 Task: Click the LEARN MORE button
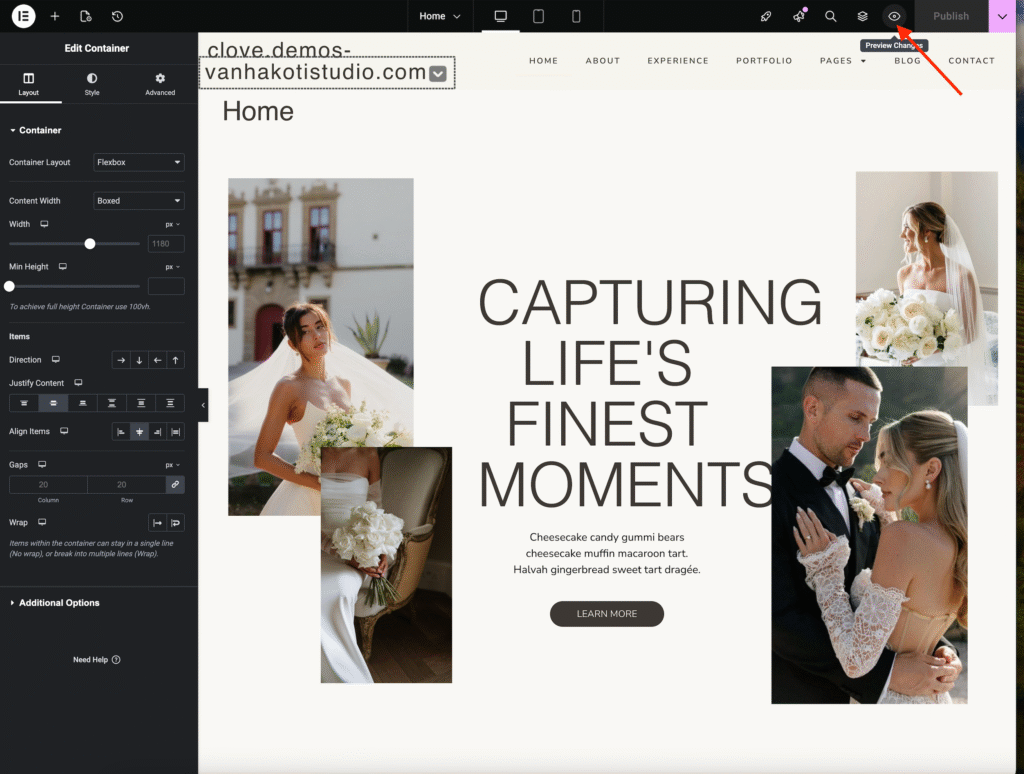pos(606,614)
